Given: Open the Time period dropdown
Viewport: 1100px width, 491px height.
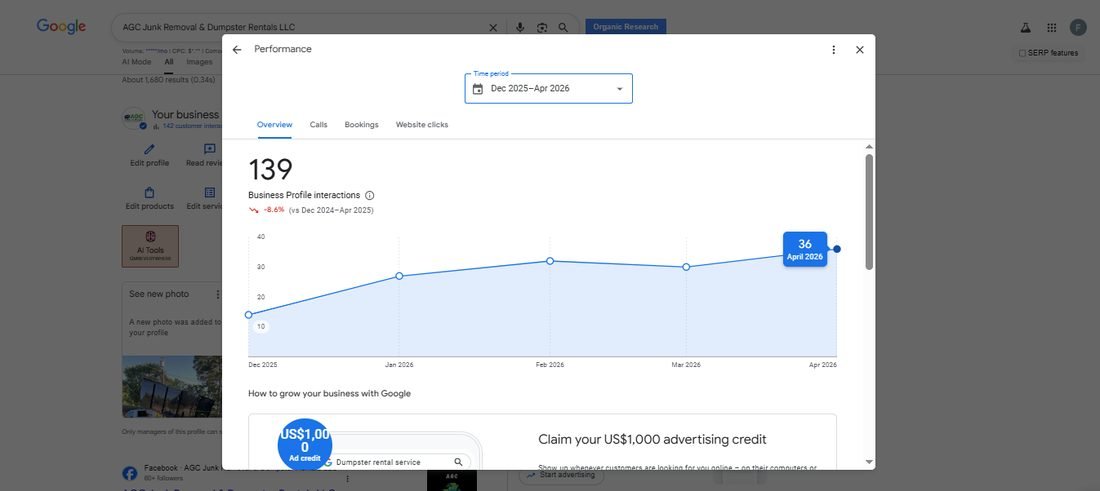Looking at the screenshot, I should point(549,88).
